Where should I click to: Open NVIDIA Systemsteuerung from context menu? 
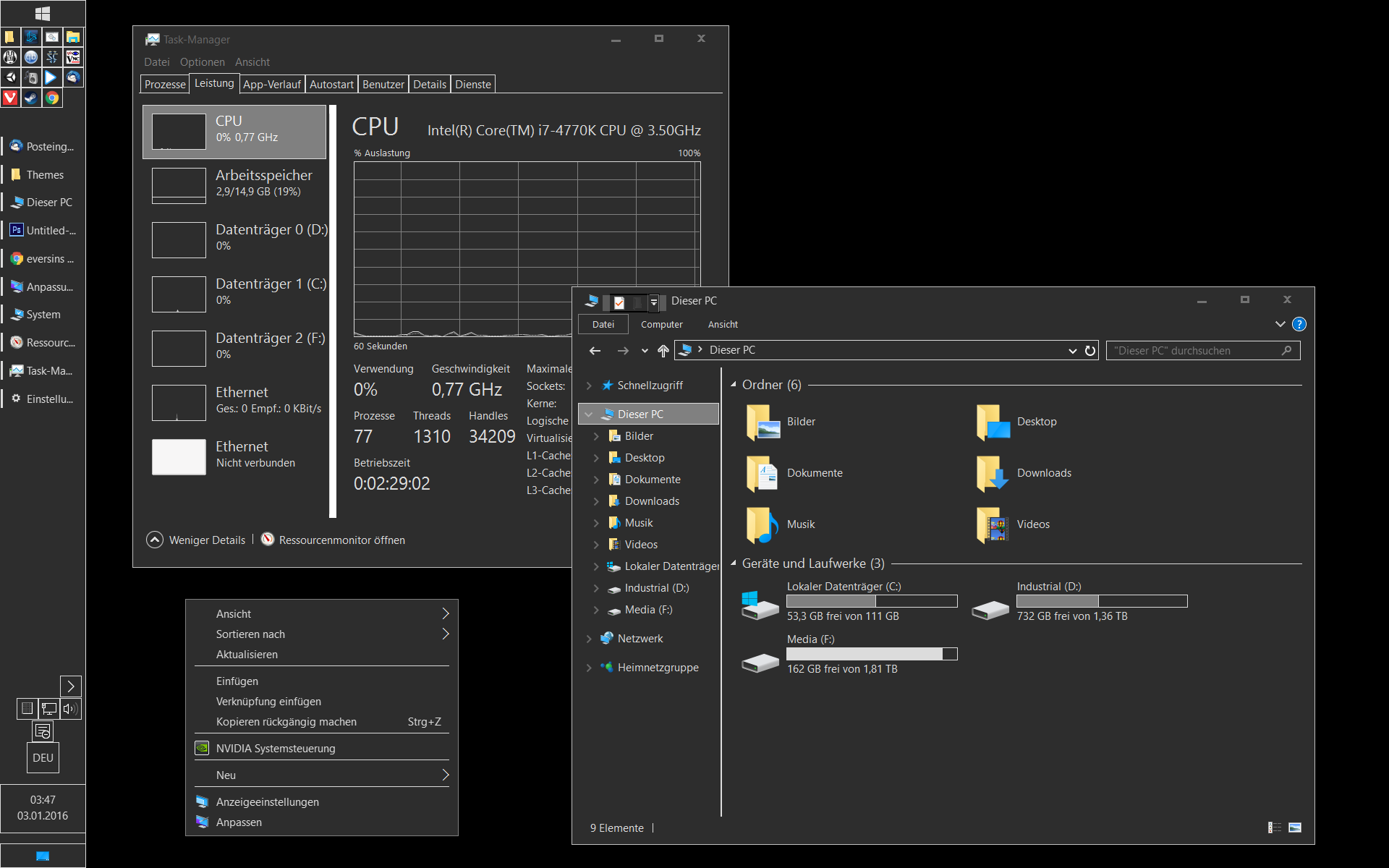[276, 748]
